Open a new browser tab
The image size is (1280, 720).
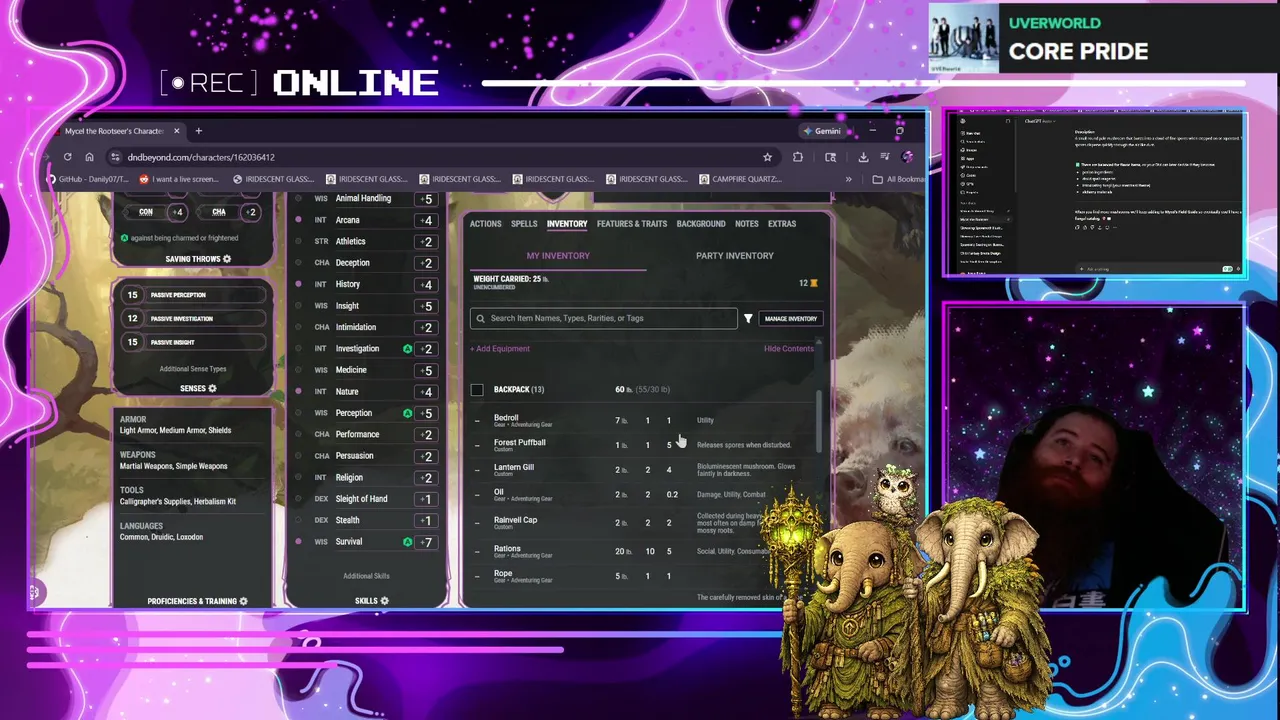coord(198,131)
